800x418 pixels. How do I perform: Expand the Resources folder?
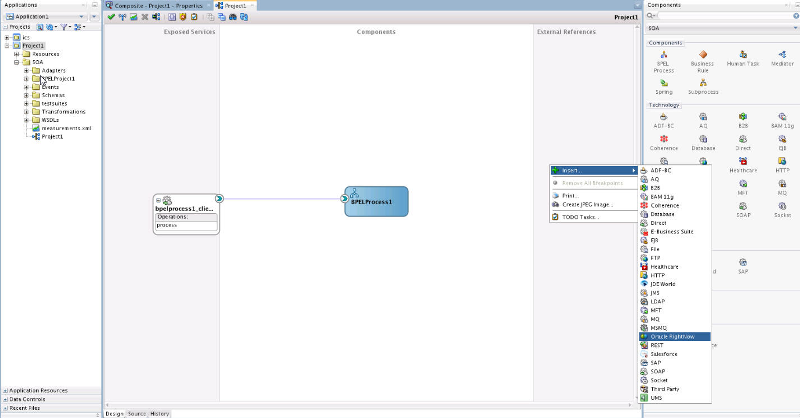tap(16, 54)
